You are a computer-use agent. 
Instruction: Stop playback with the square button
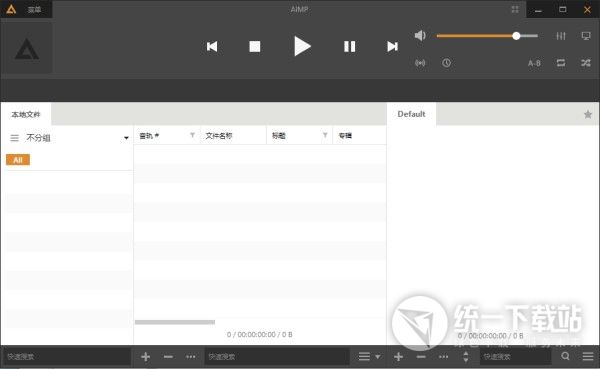pos(254,47)
